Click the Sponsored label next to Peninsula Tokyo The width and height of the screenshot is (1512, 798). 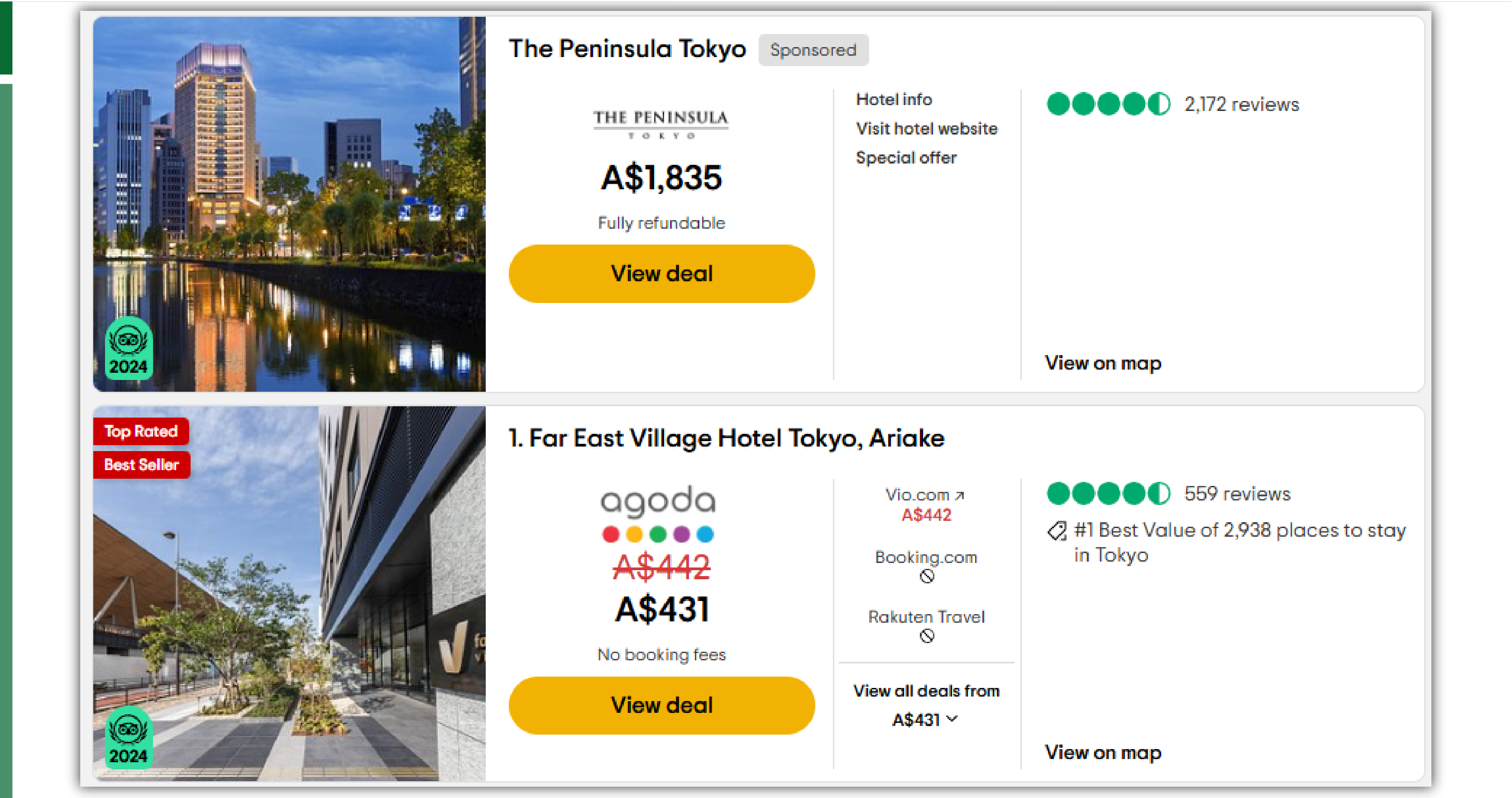[x=813, y=50]
